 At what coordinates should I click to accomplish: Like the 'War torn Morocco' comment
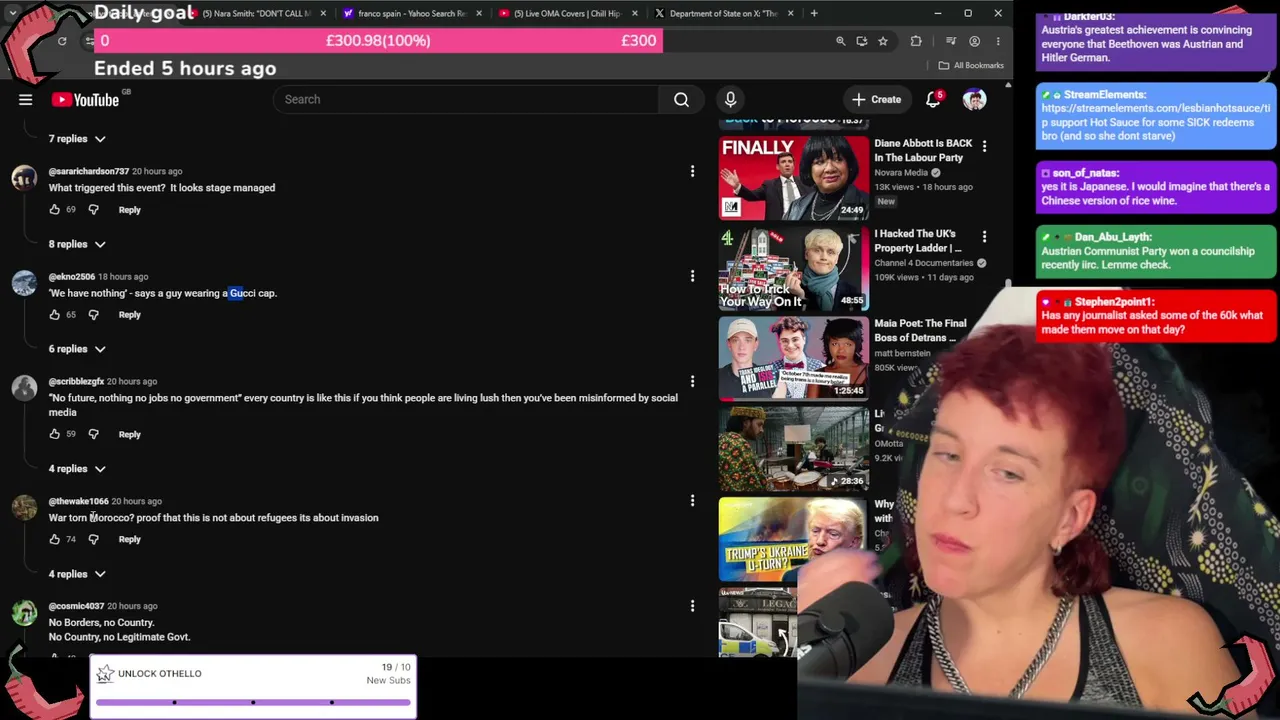click(x=54, y=539)
